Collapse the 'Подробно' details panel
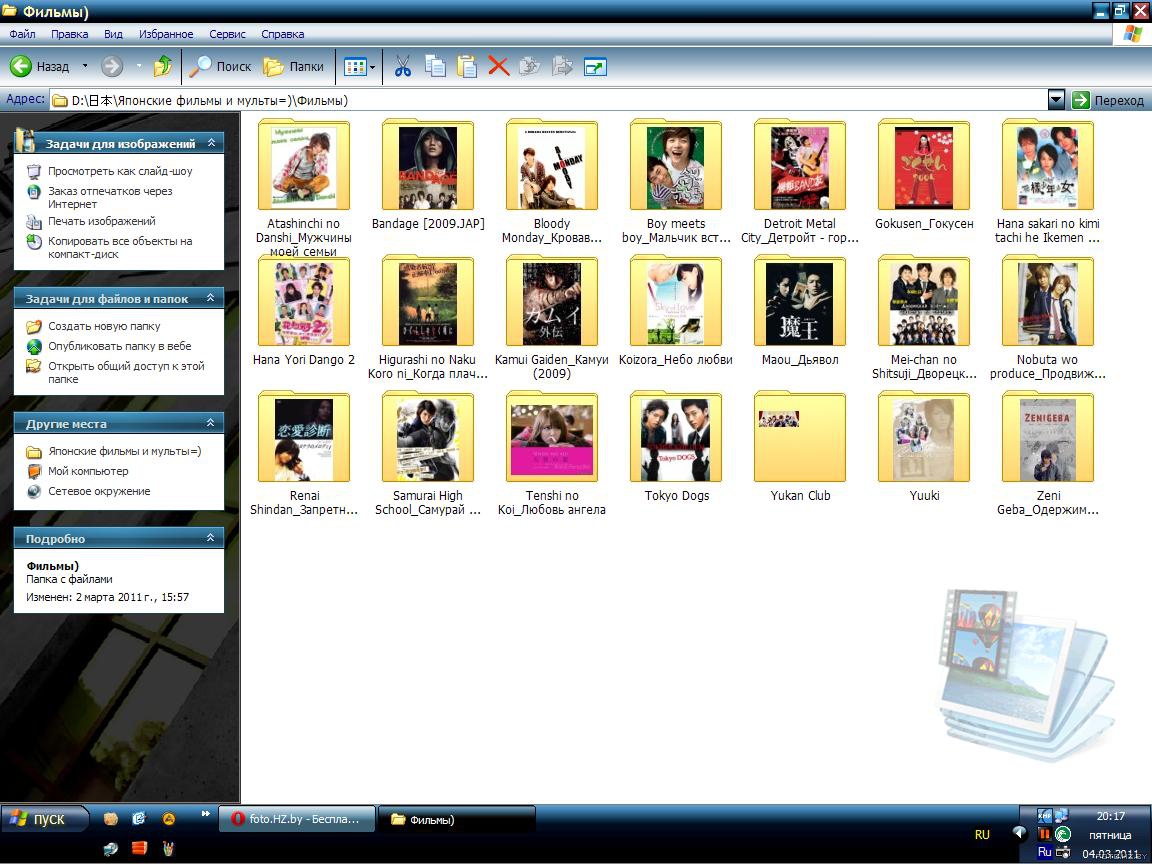The height and width of the screenshot is (864, 1152). point(211,538)
